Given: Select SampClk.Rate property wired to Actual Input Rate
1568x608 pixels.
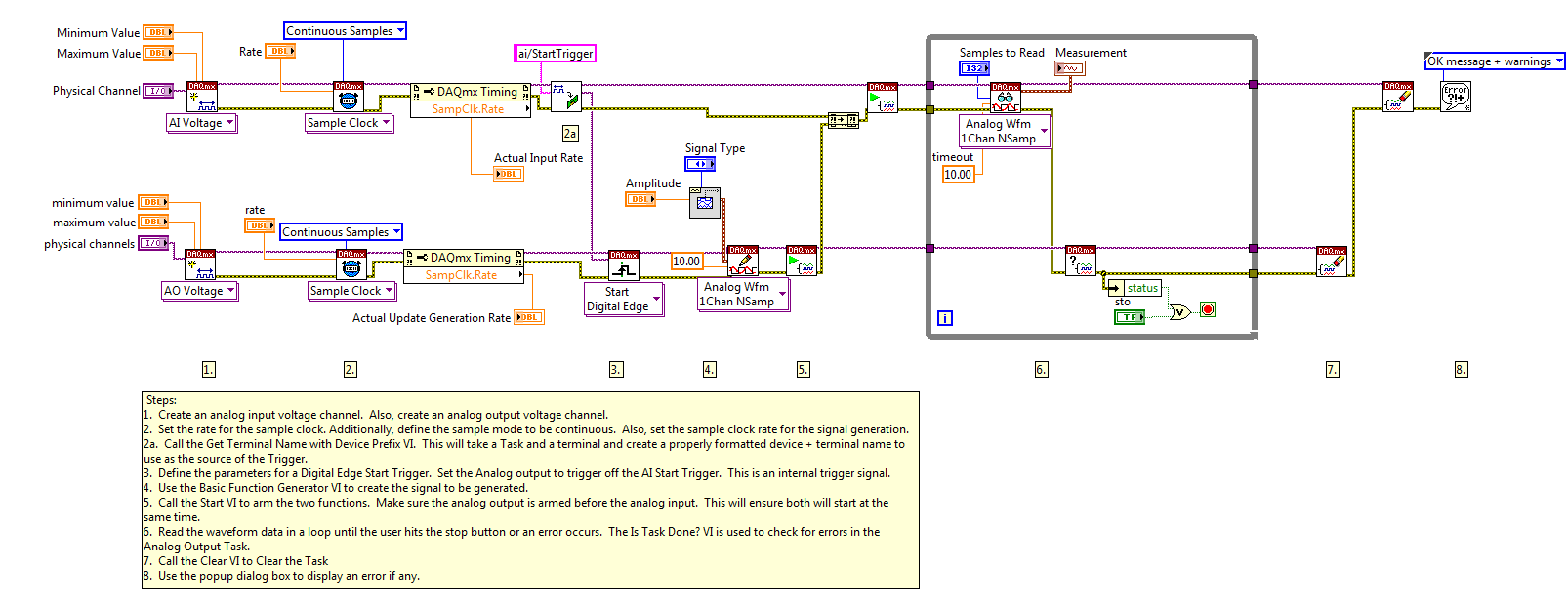Looking at the screenshot, I should pos(469,109).
